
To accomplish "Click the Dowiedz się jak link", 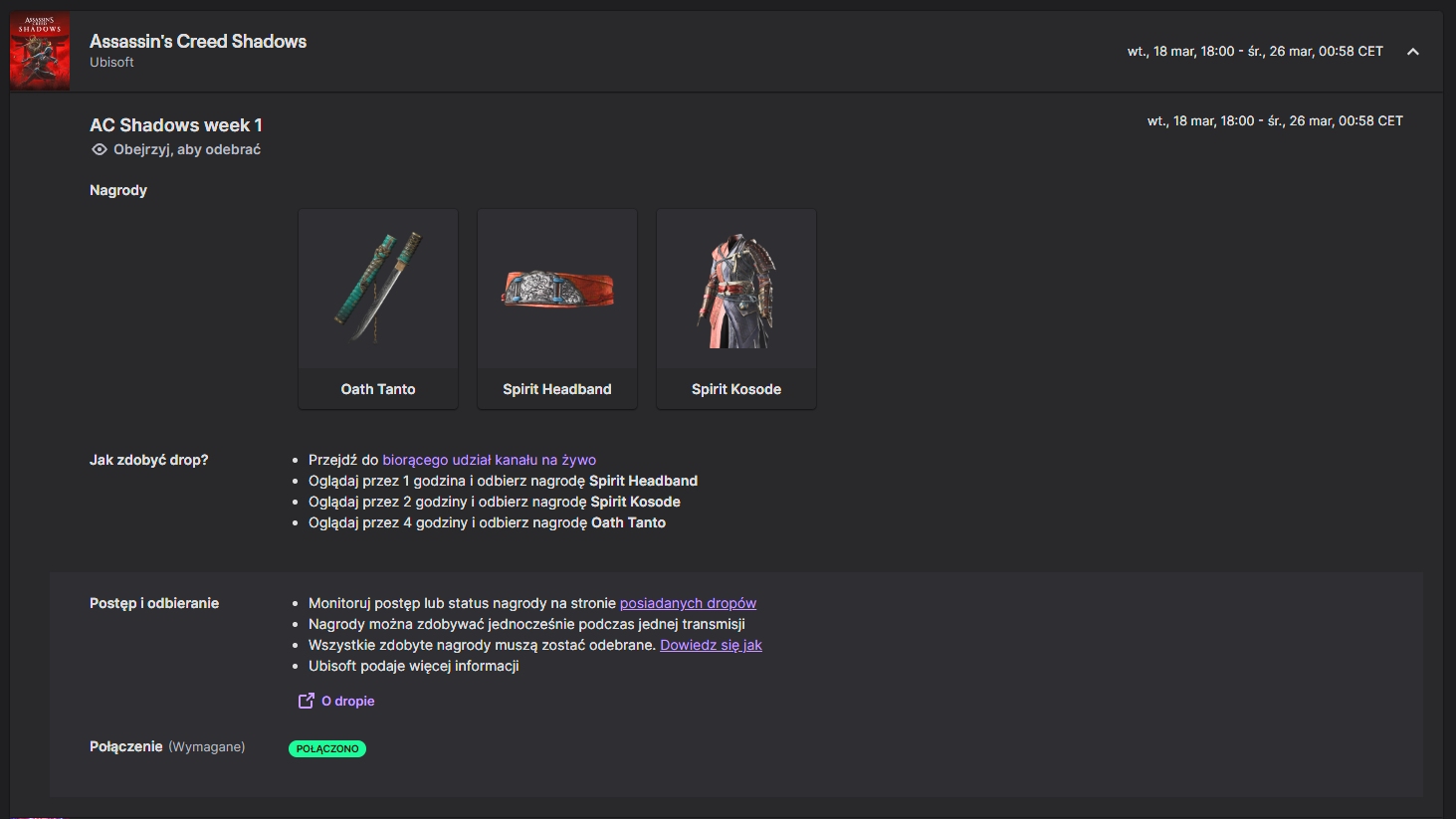I will pyautogui.click(x=711, y=645).
